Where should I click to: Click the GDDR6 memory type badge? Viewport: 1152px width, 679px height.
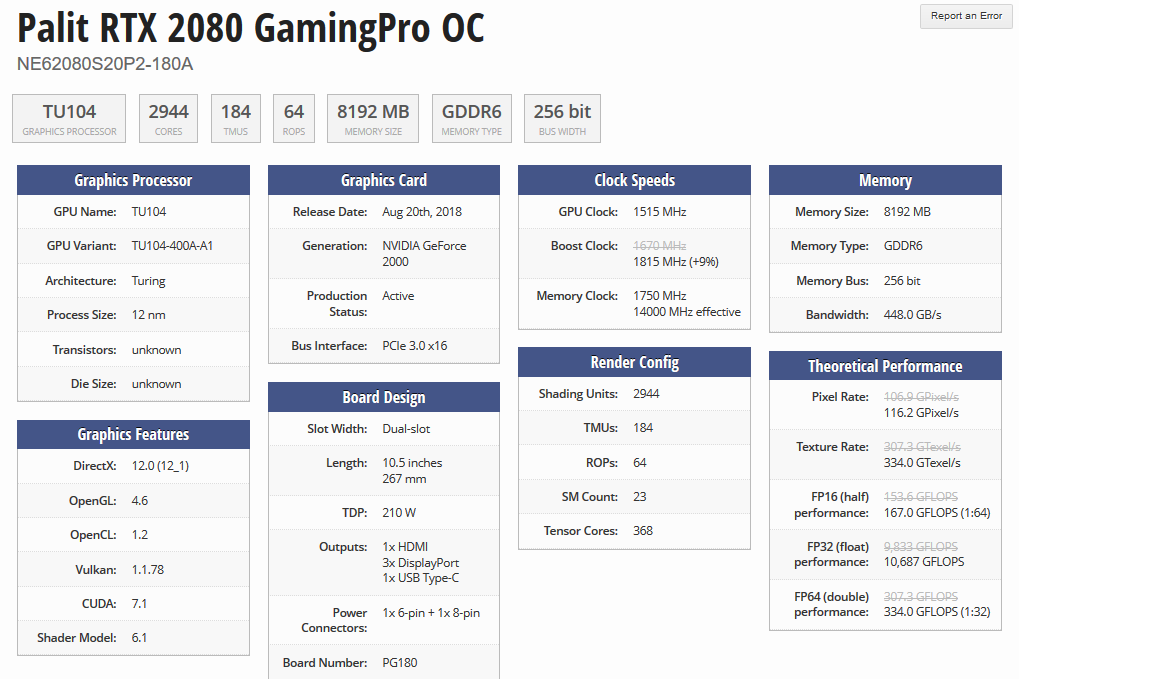point(472,118)
